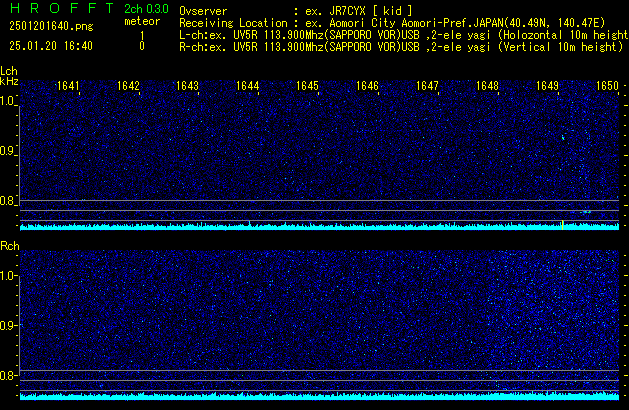
Task: Click the 2ch 0.3.0 version label
Action: coord(146,9)
